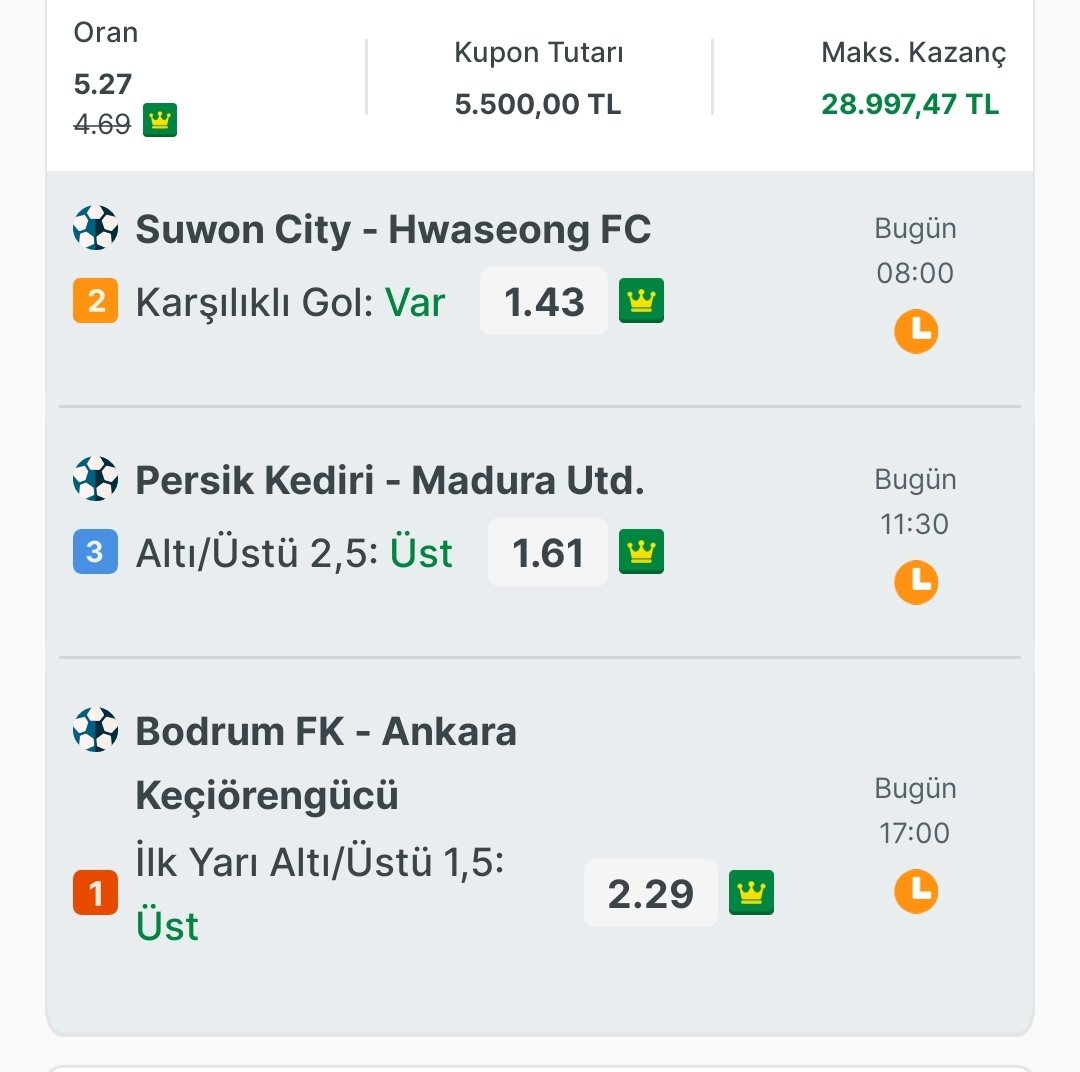Click the blue number 3 badge
The image size is (1080, 1072).
[x=95, y=551]
